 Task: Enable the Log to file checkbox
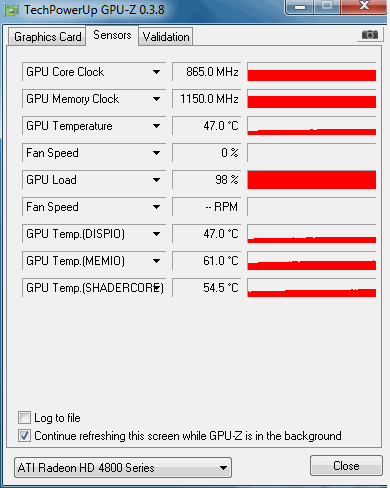coord(24,417)
